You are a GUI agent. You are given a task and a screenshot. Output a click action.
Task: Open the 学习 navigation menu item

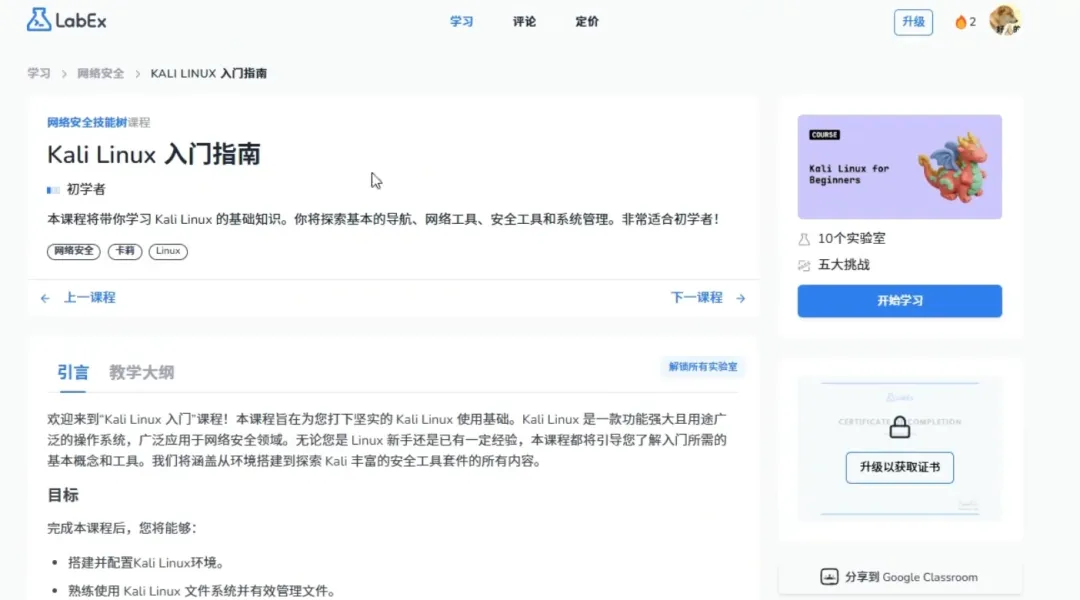tap(461, 21)
